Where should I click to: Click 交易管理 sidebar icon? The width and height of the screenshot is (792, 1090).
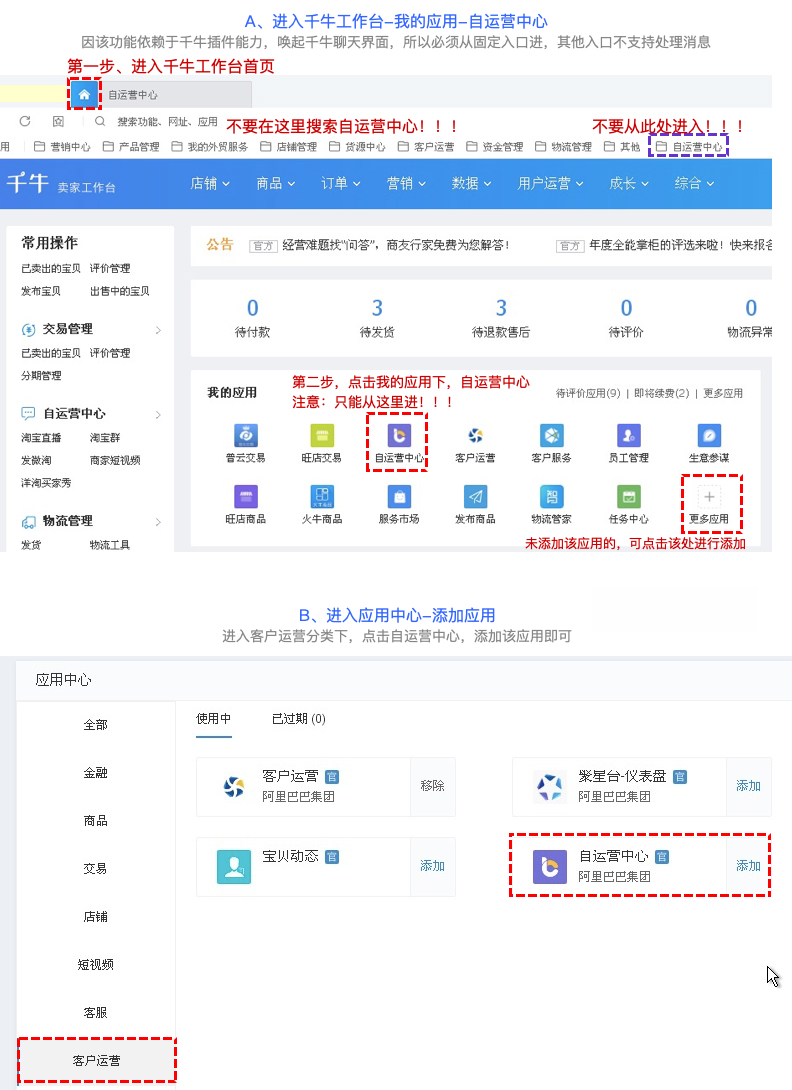[x=29, y=330]
